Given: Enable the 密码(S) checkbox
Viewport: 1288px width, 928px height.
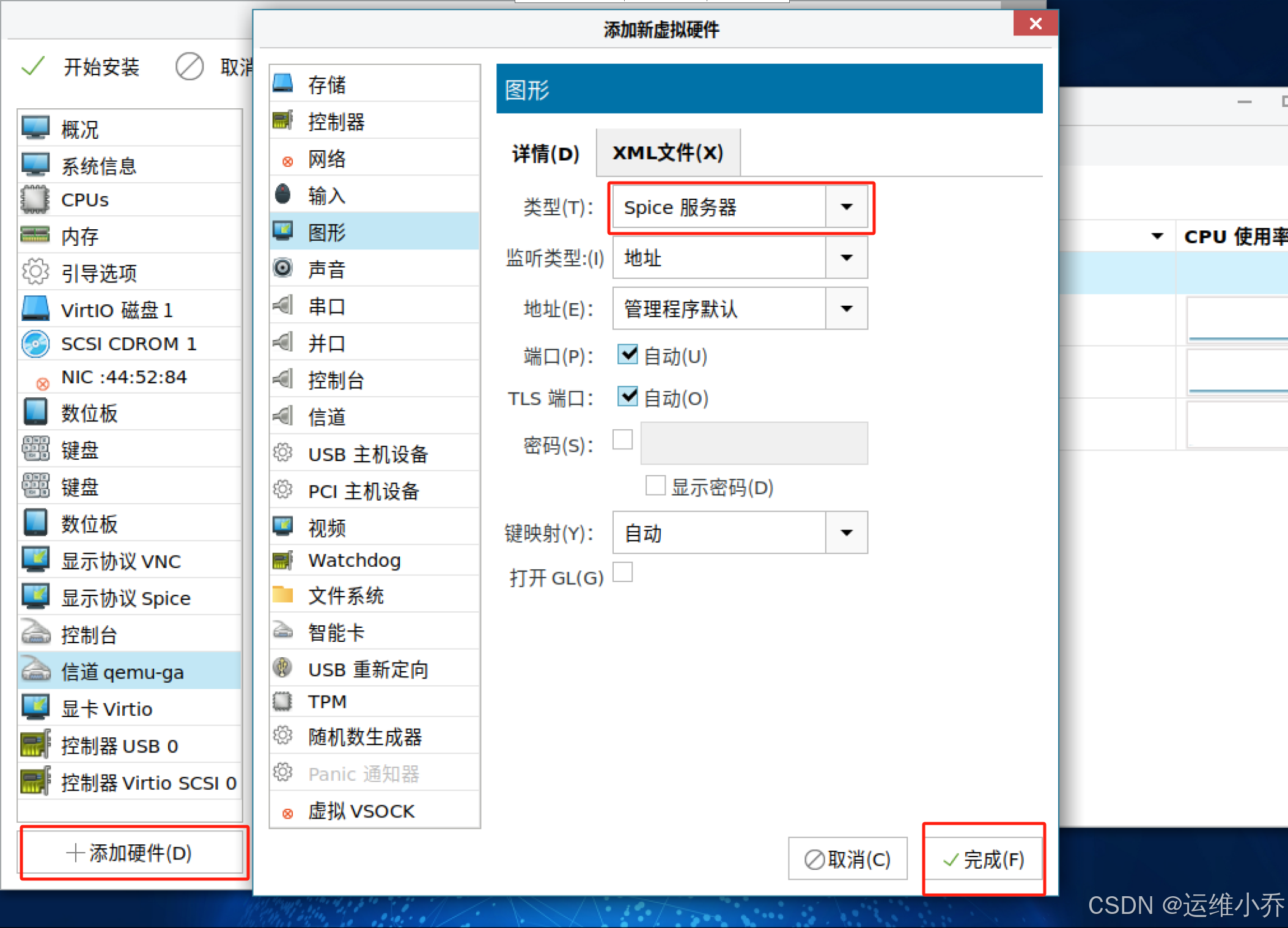Looking at the screenshot, I should click(x=622, y=440).
